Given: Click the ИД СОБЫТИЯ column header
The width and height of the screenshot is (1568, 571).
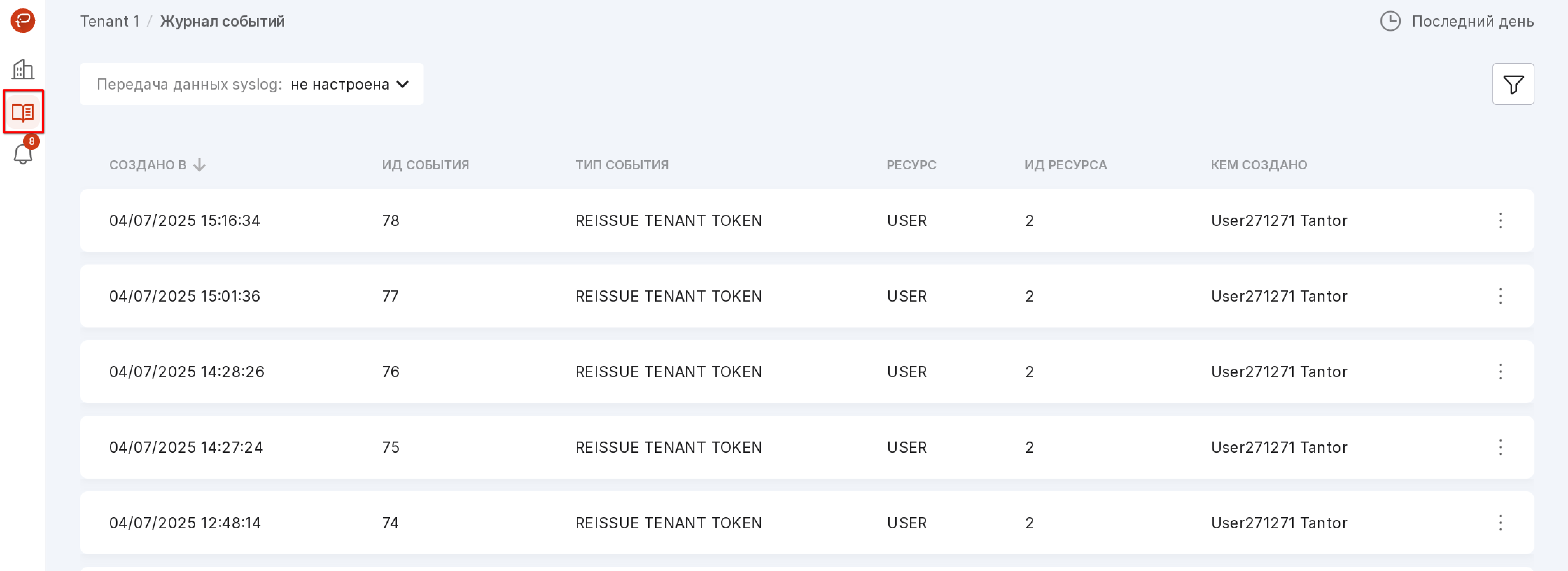Looking at the screenshot, I should (425, 165).
